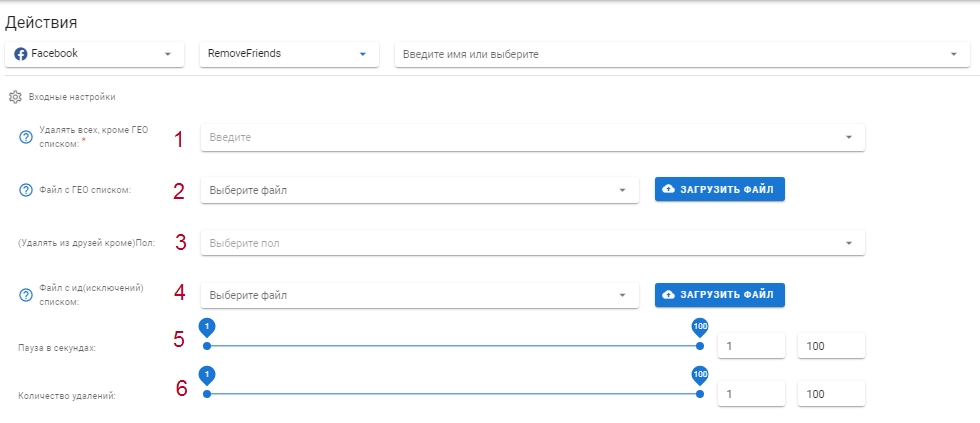Open the 'Выберите пол' gender dropdown

click(x=532, y=243)
